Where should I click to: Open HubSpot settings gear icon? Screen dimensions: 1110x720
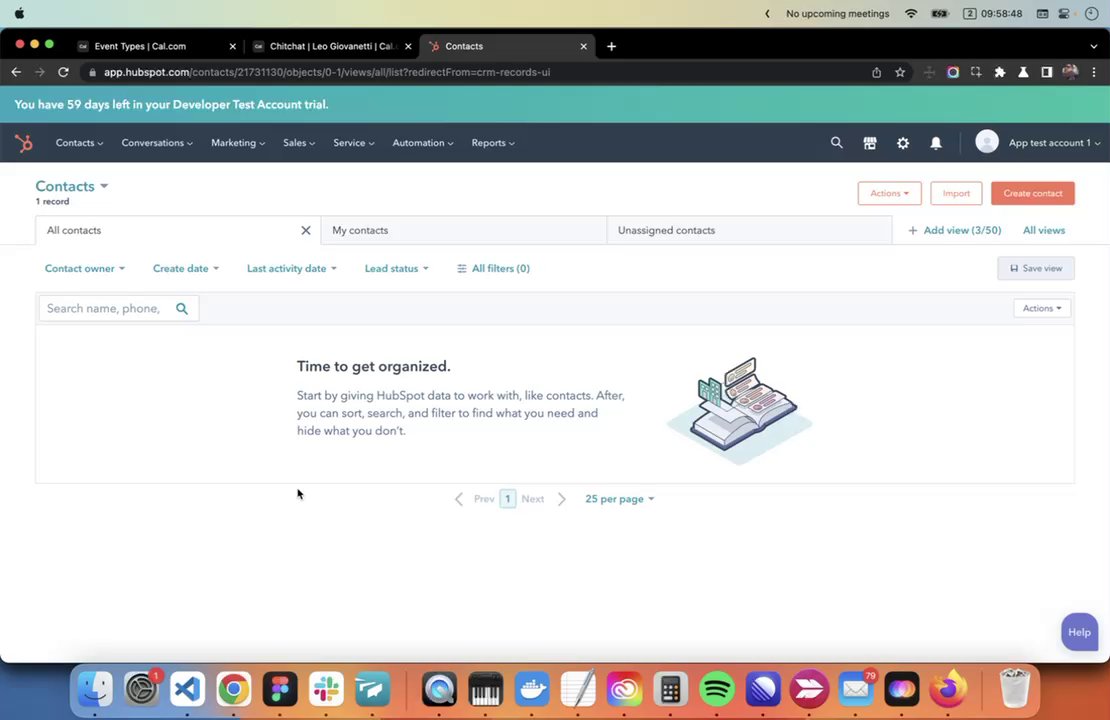[903, 143]
